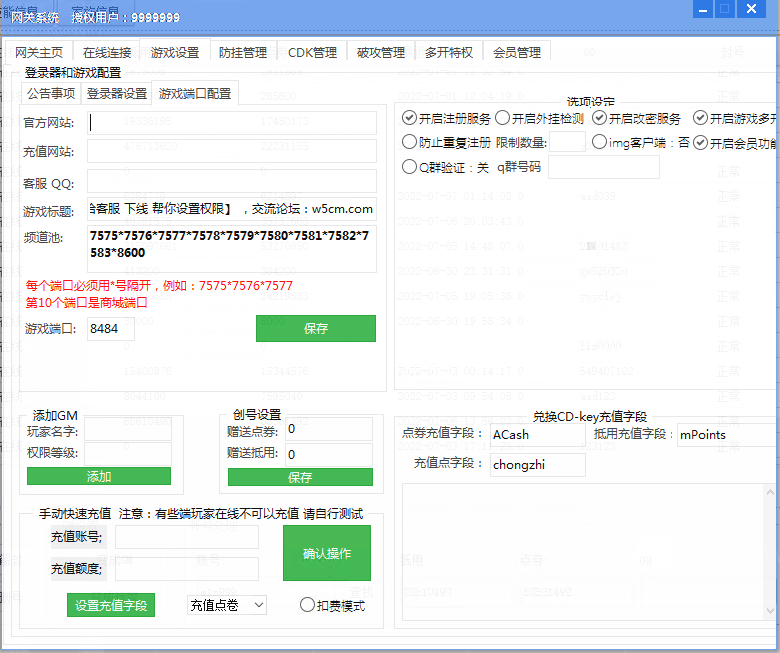780x653 pixels.
Task: Enable 开启外挂检测 option
Action: 540,118
